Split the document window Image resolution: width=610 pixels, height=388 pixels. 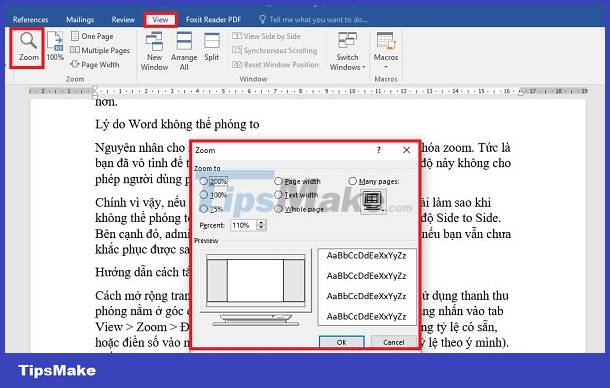212,47
